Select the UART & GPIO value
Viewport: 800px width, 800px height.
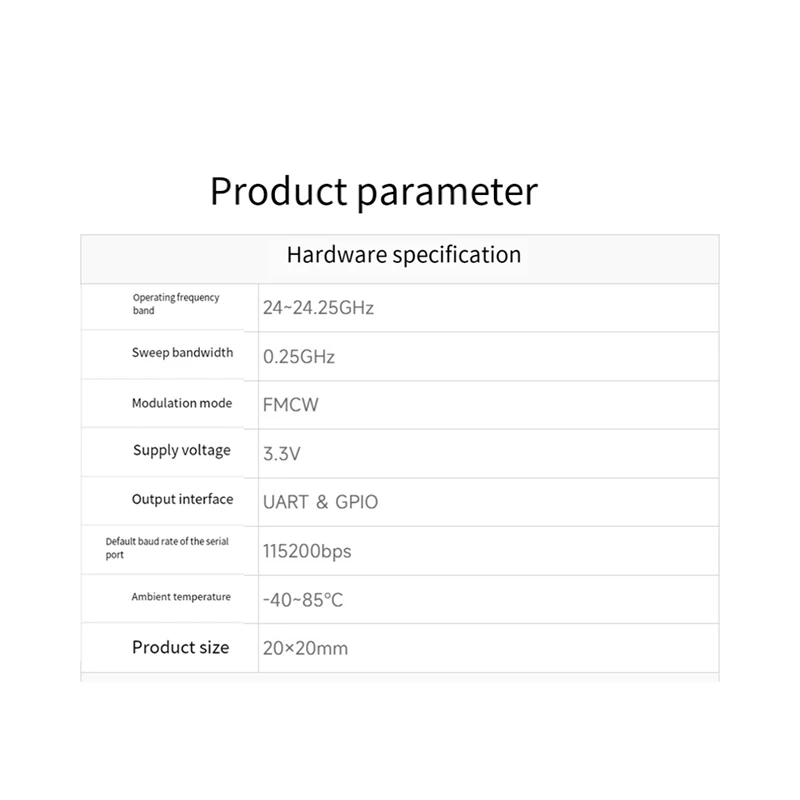click(320, 502)
